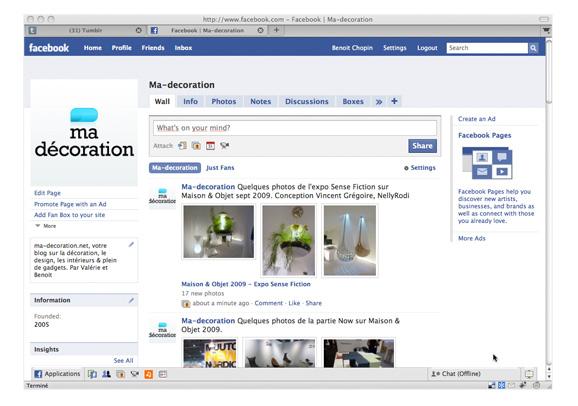Filter wall by Ma-decoration posts
This screenshot has height=406, width=578.
coord(175,168)
